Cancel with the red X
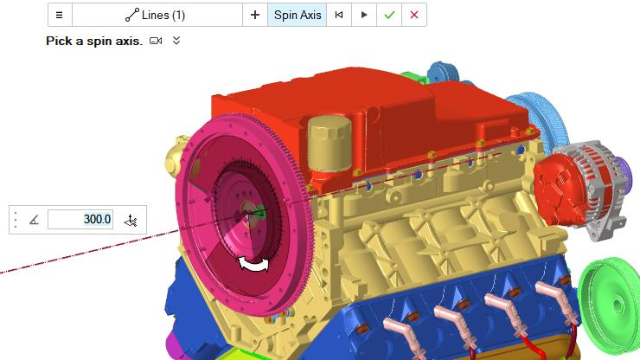The width and height of the screenshot is (640, 360). (414, 15)
